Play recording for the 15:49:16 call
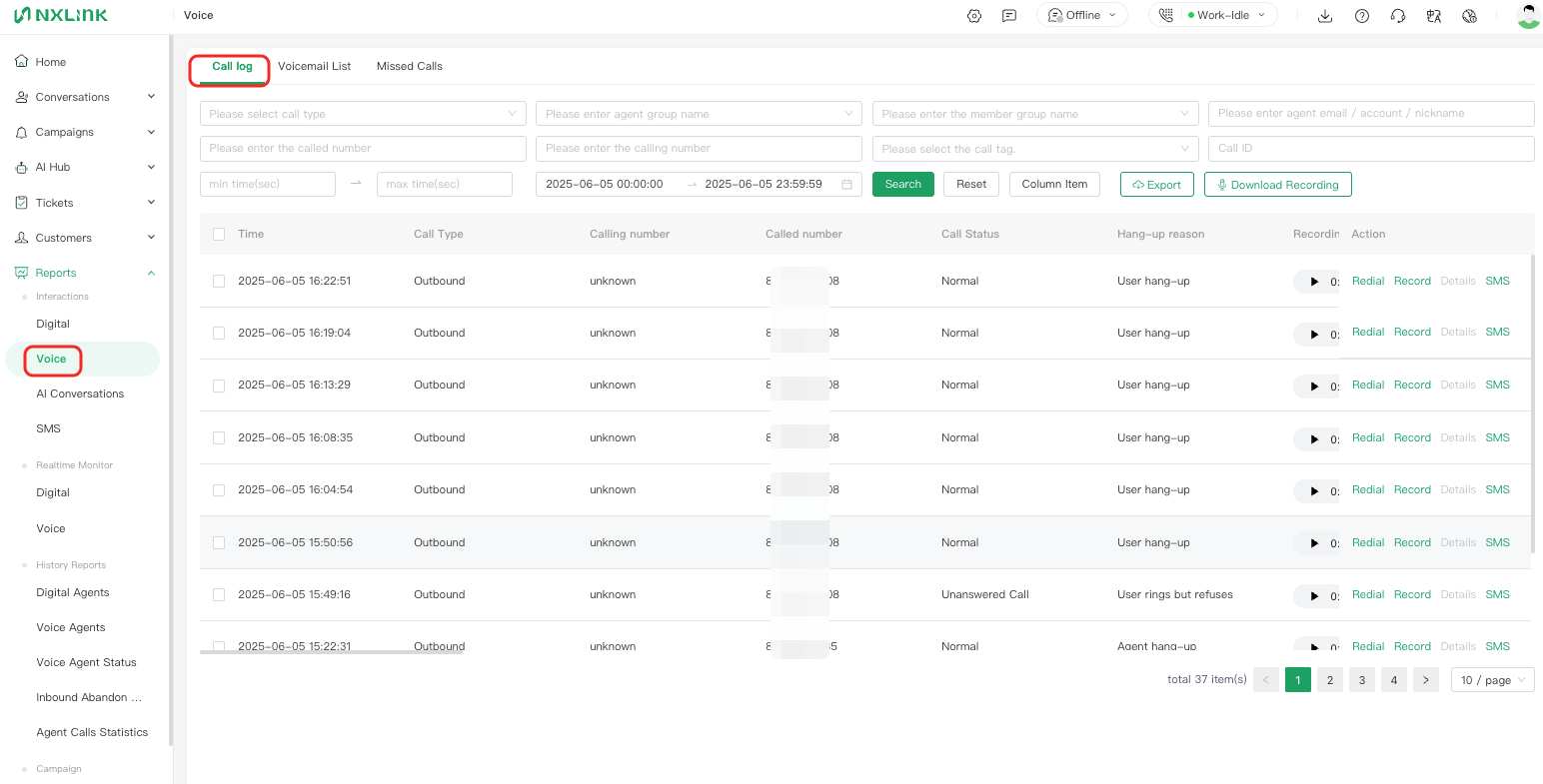Viewport: 1543px width, 784px height. (x=1314, y=596)
